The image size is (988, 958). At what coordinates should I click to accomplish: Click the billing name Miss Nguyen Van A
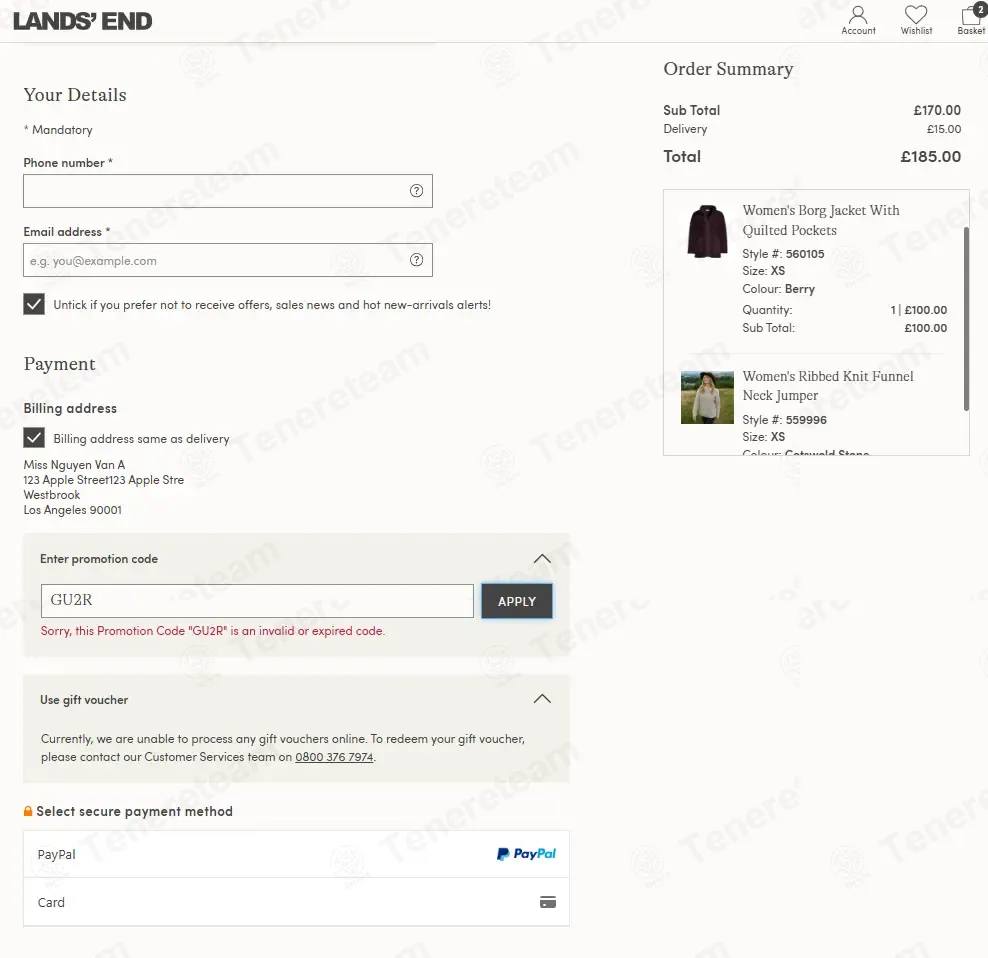(x=74, y=465)
